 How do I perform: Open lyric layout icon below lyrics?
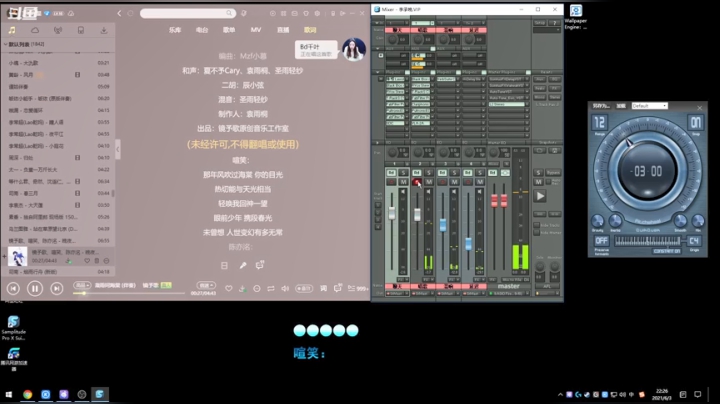[x=224, y=265]
